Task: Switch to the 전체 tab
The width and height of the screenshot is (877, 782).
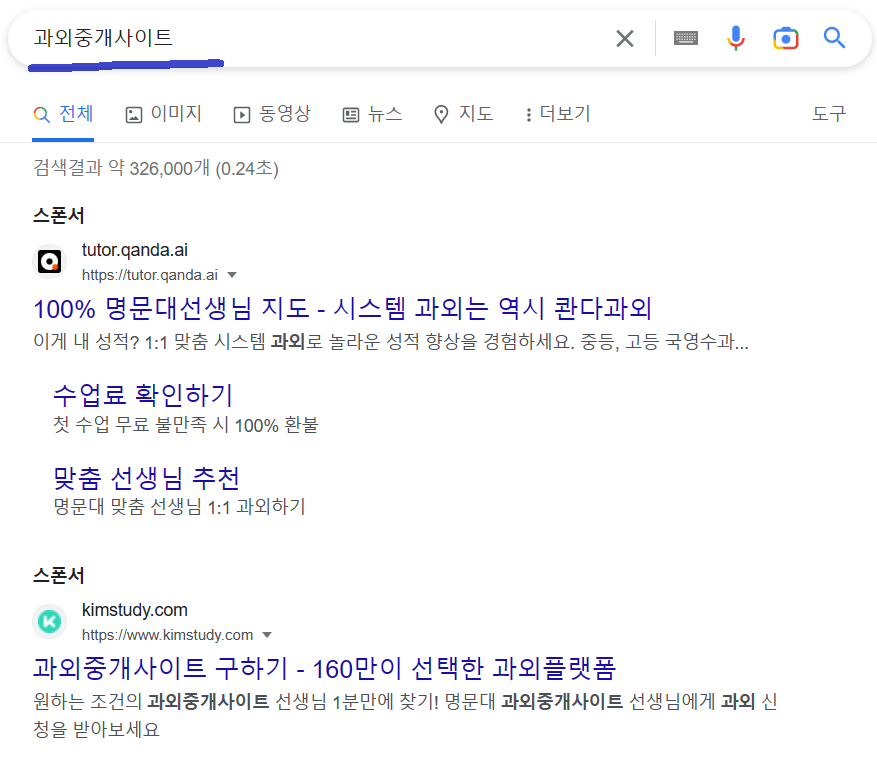Action: point(63,114)
